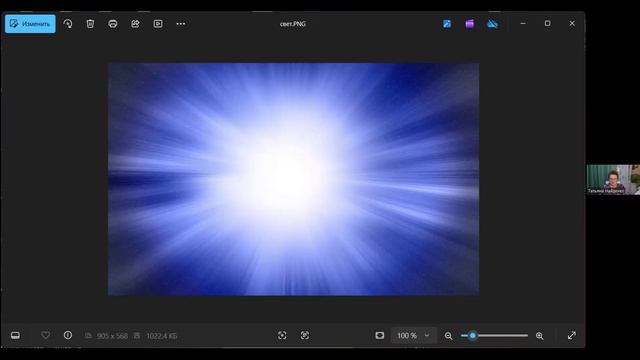Start slideshow with the play icon
640x360 pixels.
(x=158, y=24)
